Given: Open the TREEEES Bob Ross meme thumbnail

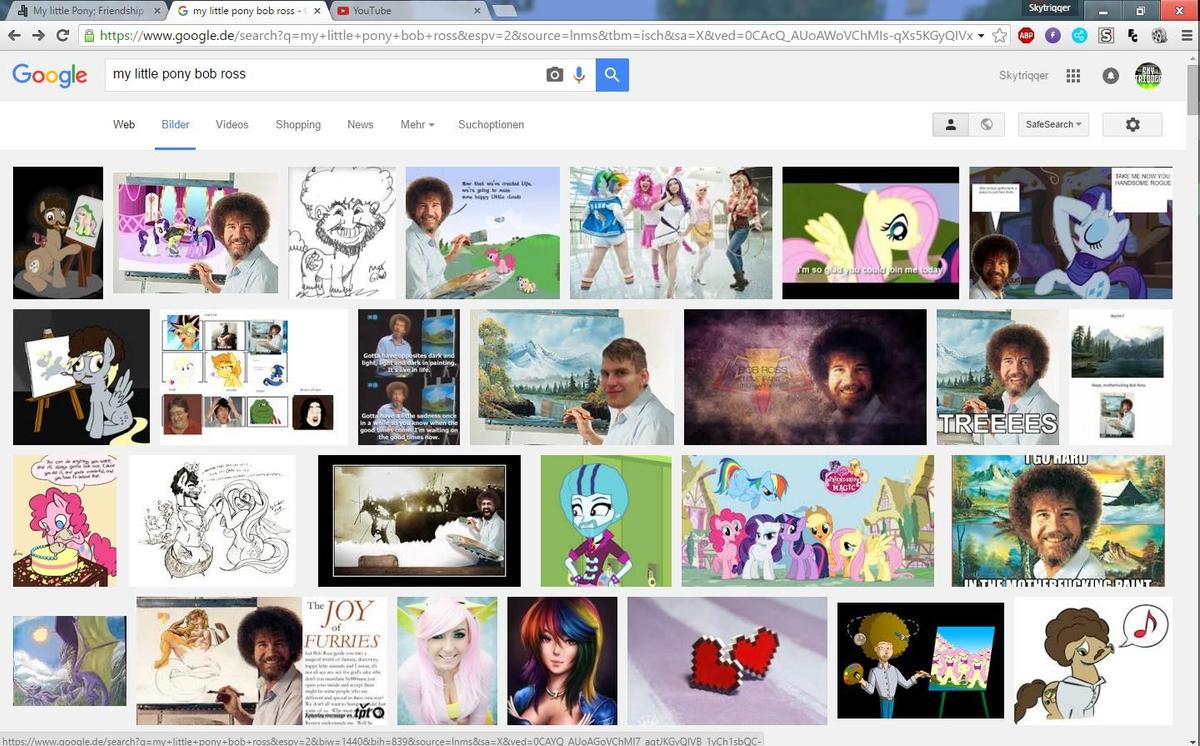Looking at the screenshot, I should [997, 377].
